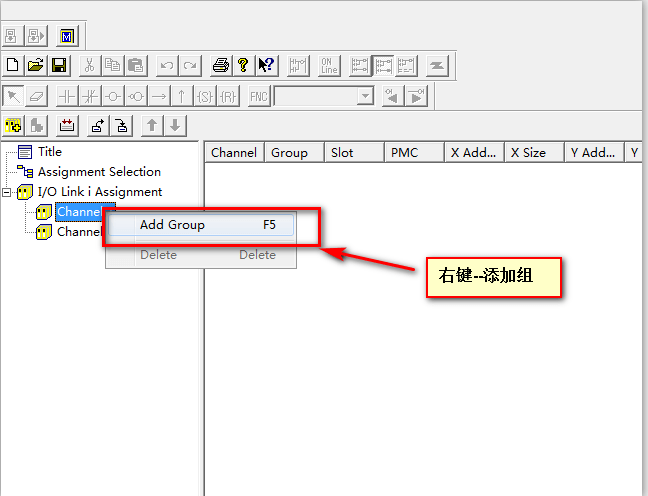Viewport: 648px width, 496px height.
Task: Open a file with the folder icon
Action: click(36, 66)
